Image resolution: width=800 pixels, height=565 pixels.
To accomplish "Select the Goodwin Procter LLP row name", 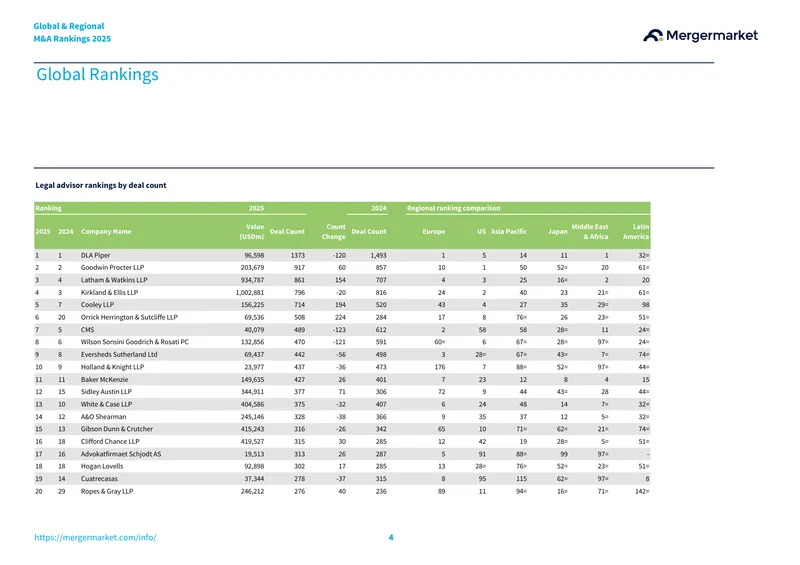I will point(112,267).
